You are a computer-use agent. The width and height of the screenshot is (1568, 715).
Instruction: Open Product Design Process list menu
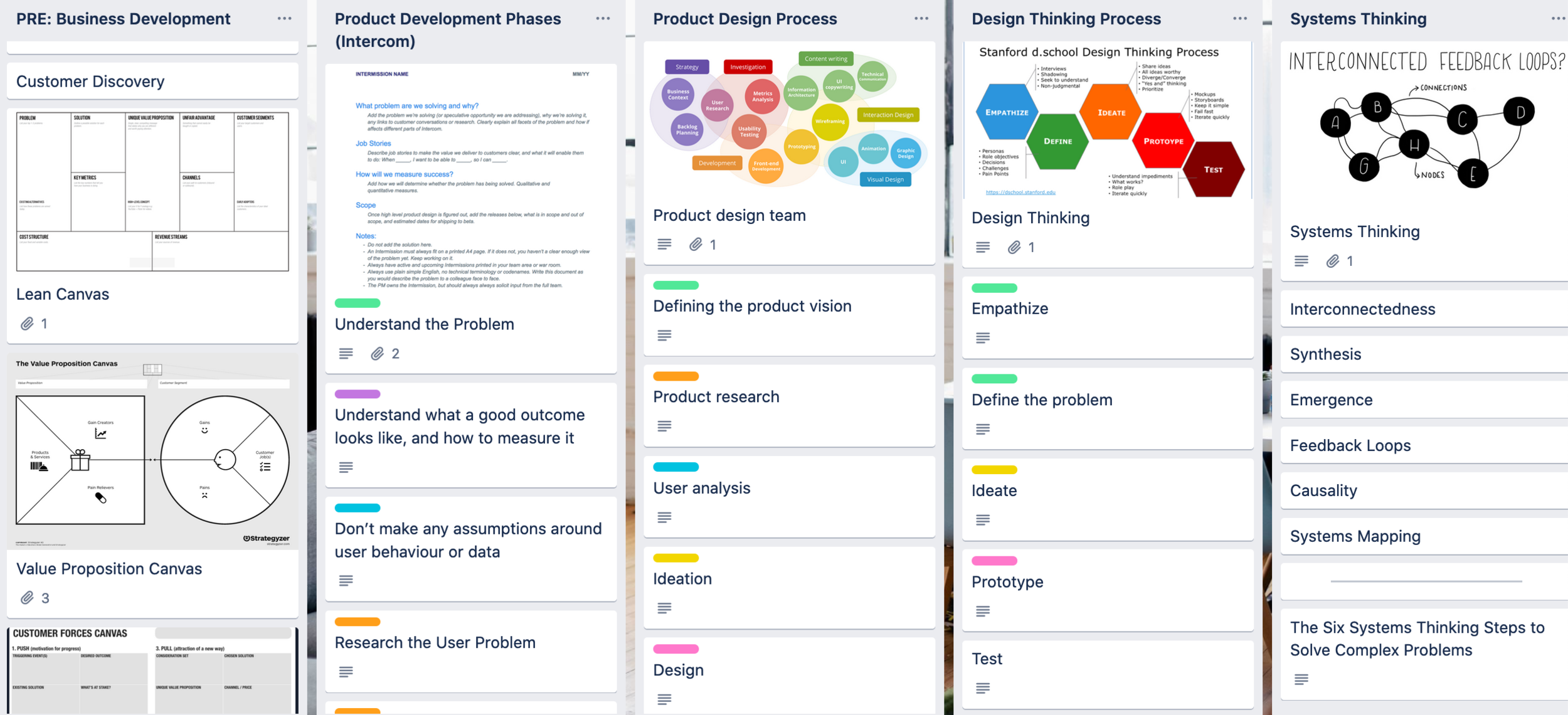pyautogui.click(x=921, y=19)
